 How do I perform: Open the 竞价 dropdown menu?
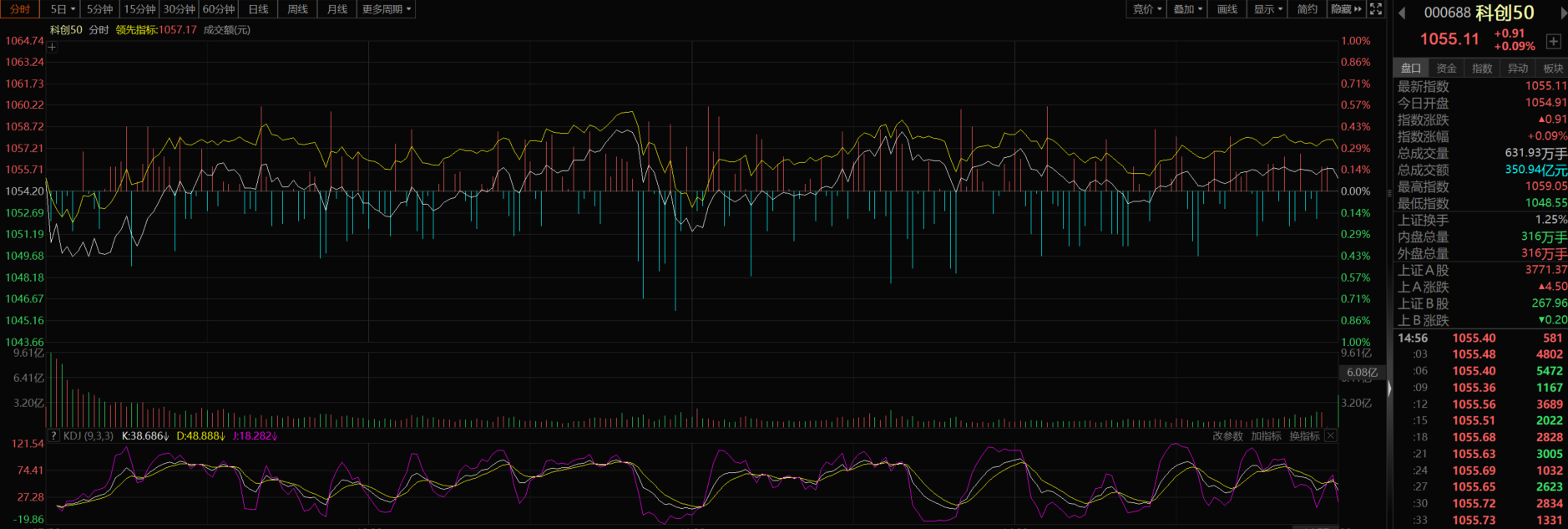[1147, 9]
